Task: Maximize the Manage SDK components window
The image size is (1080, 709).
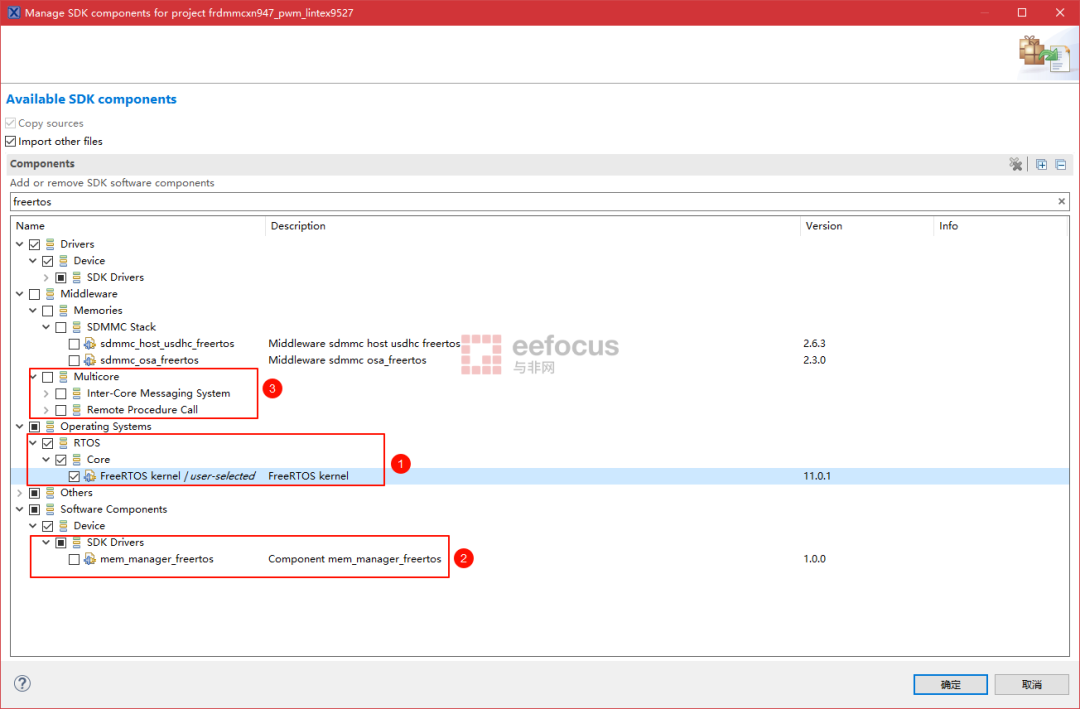Action: click(1022, 12)
